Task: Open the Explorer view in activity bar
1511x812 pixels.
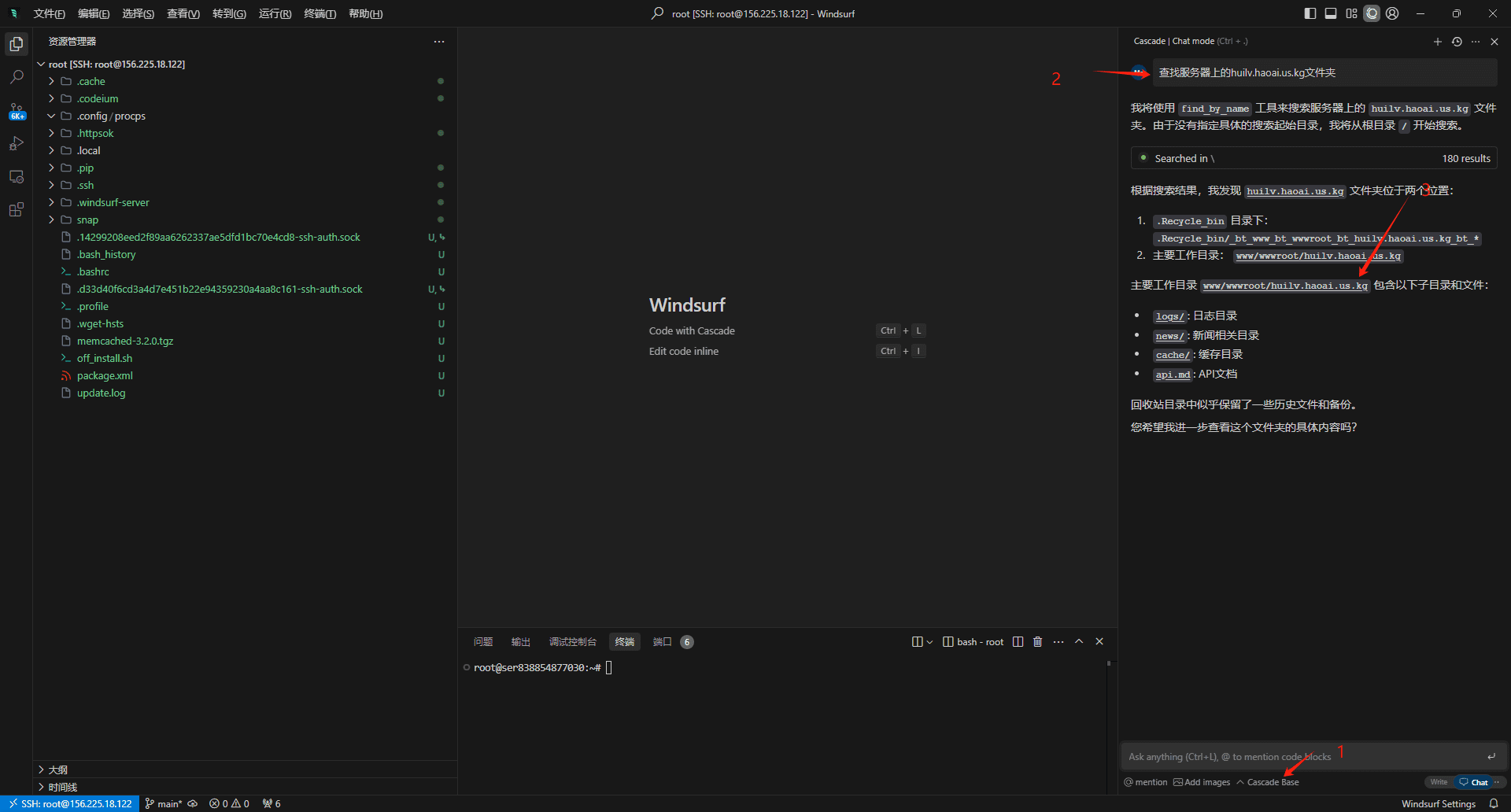Action: [17, 44]
